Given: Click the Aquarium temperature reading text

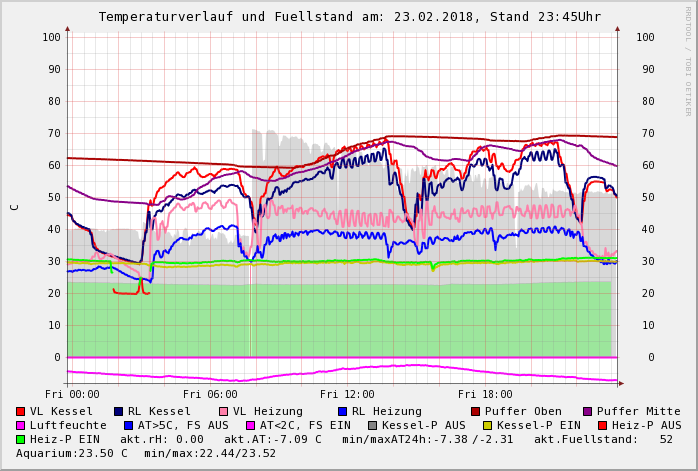Looking at the screenshot, I should 72,453.
